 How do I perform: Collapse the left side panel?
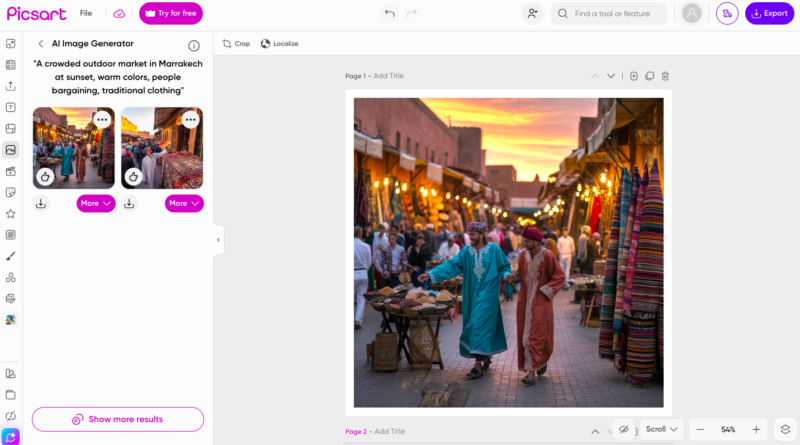click(x=218, y=240)
